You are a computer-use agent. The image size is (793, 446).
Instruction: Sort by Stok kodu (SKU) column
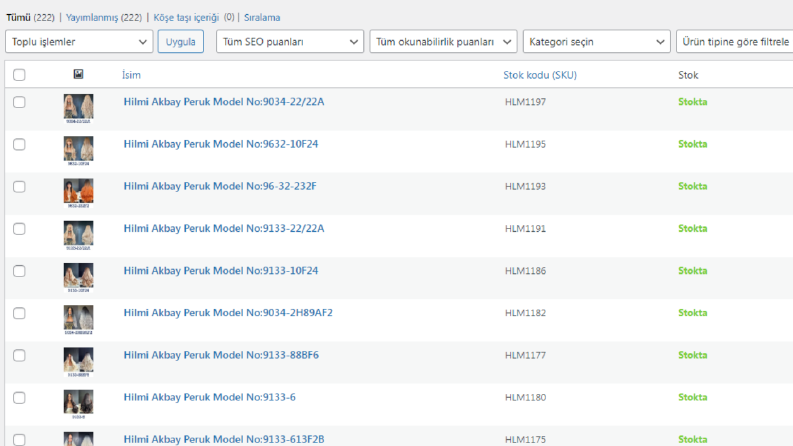click(x=540, y=75)
